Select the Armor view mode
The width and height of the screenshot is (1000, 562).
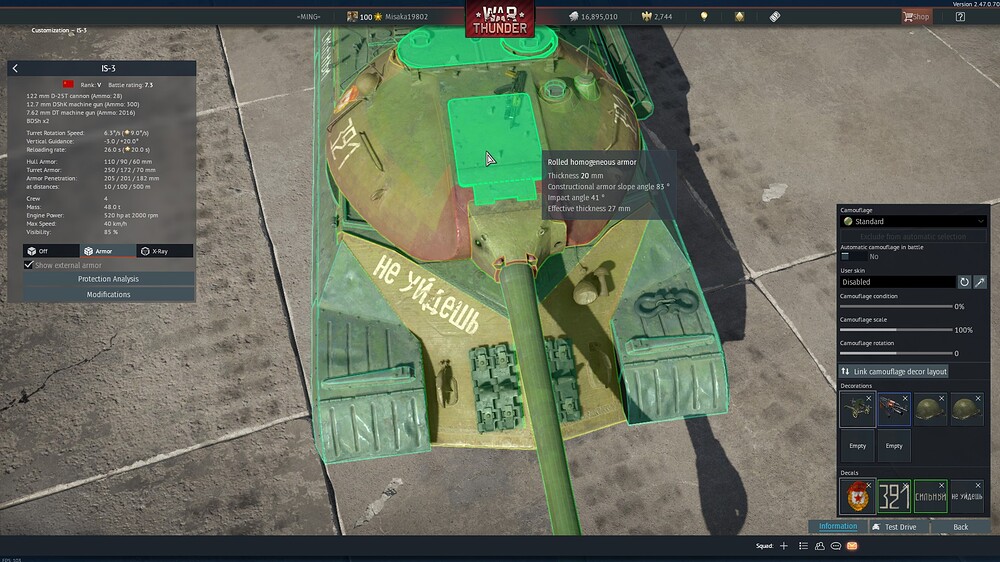108,251
